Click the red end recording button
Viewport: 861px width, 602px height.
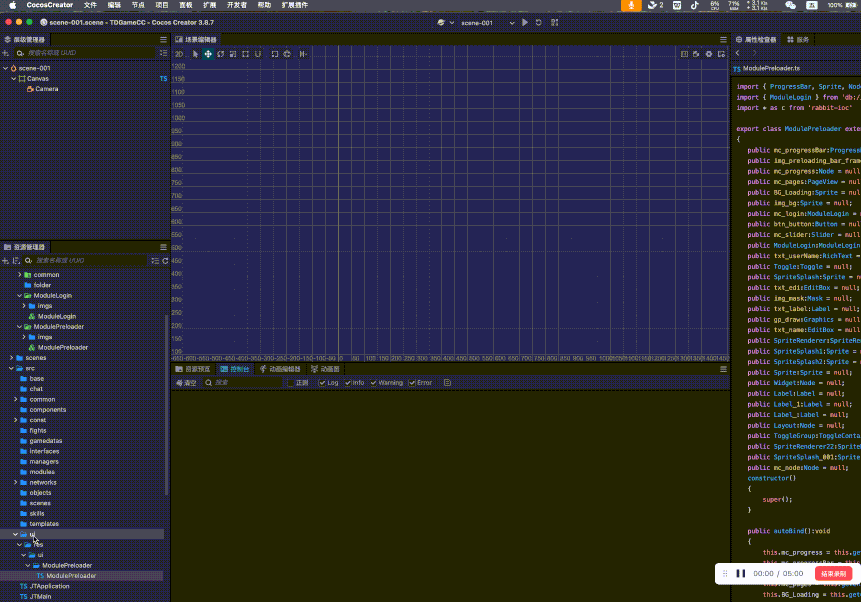point(834,573)
